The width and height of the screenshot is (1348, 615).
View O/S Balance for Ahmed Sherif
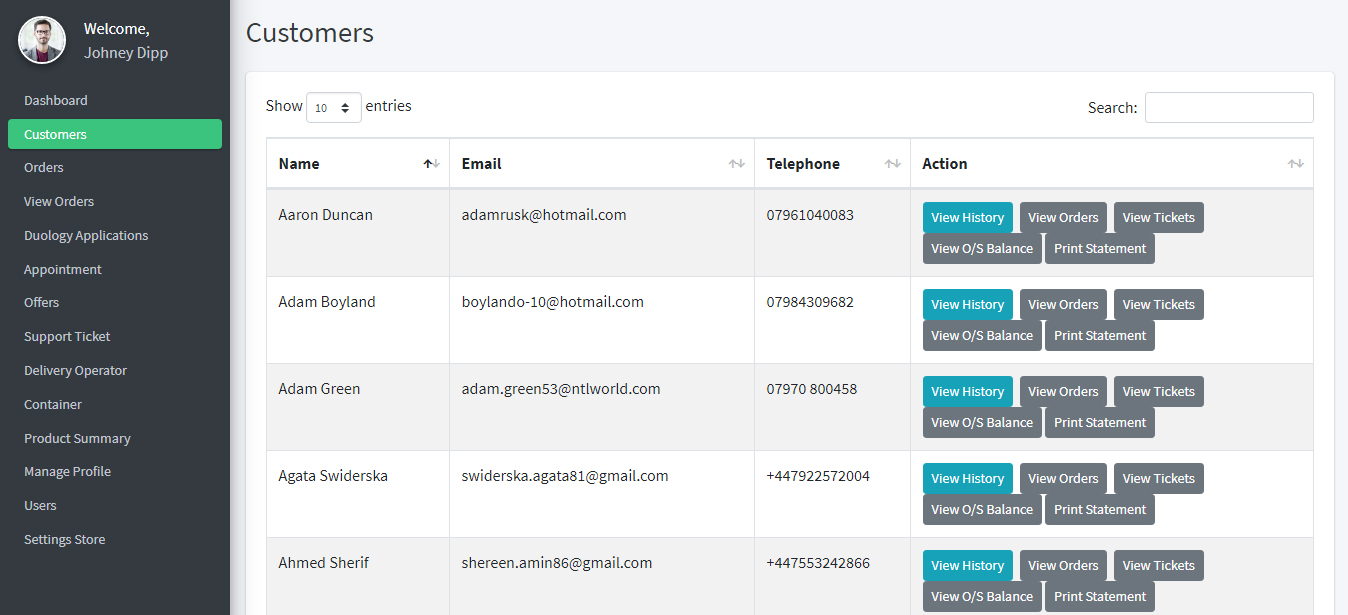tap(982, 596)
